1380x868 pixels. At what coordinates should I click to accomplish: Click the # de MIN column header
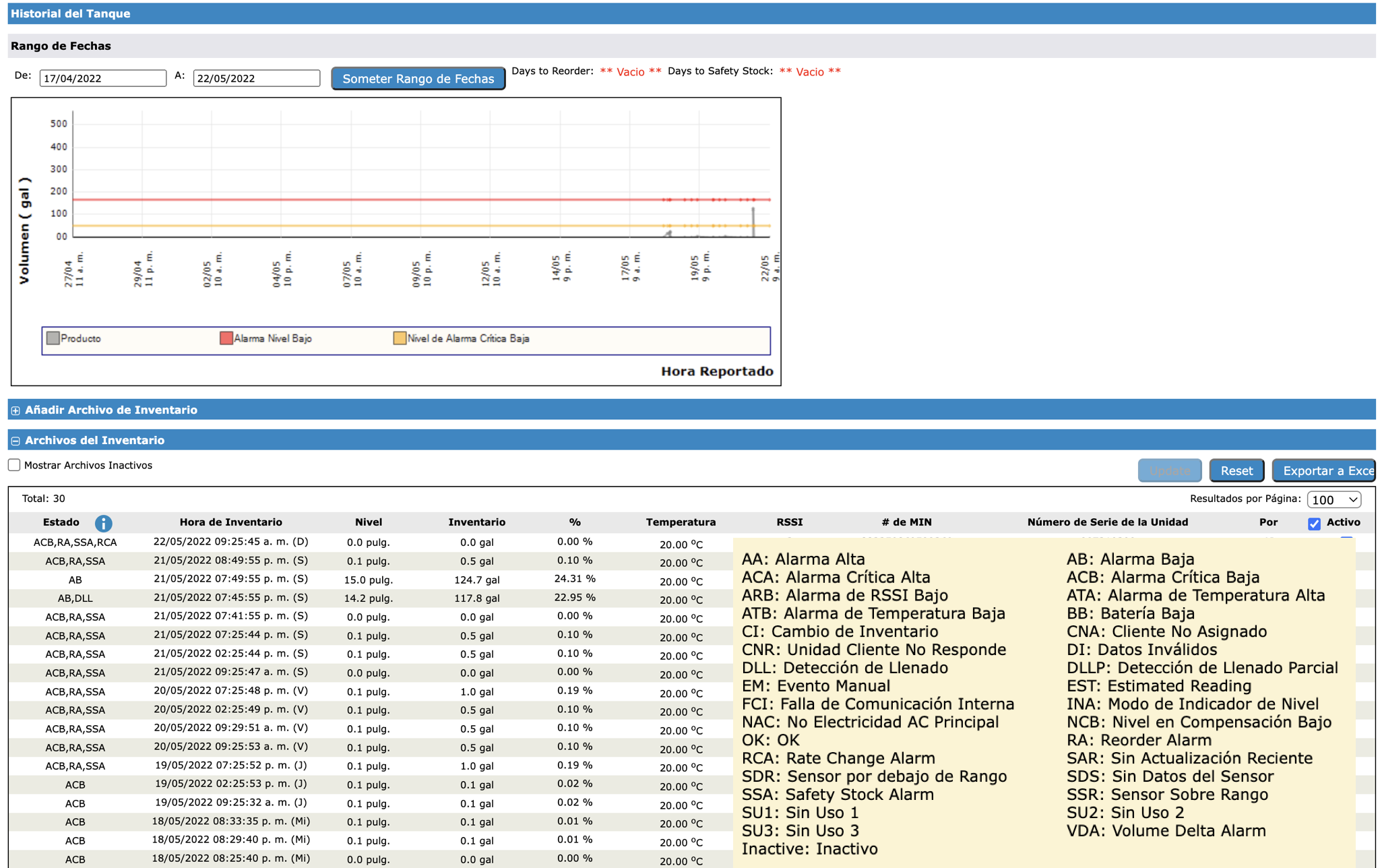click(907, 522)
